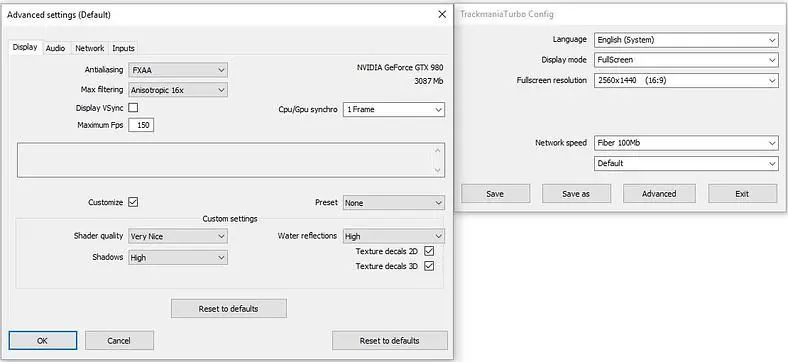Viewport: 788px width, 362px height.
Task: Click Exit in TrackmaniaTurbo Config
Action: pyautogui.click(x=742, y=194)
